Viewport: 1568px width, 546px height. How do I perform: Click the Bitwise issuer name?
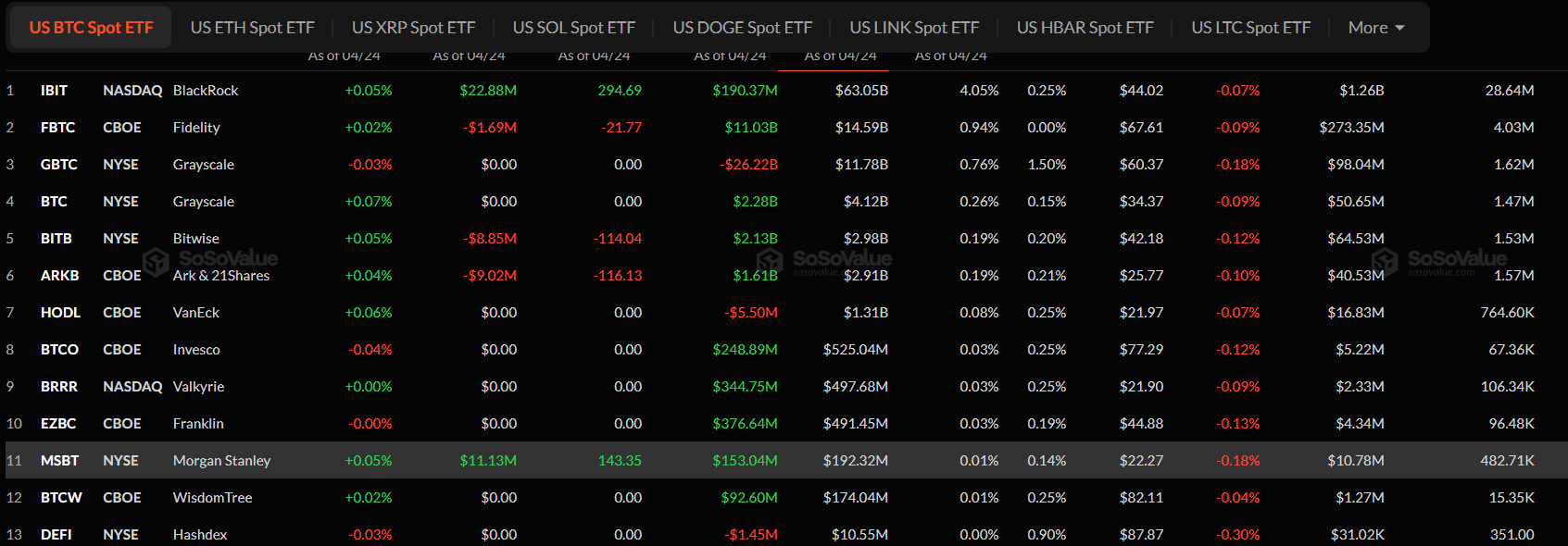[196, 239]
